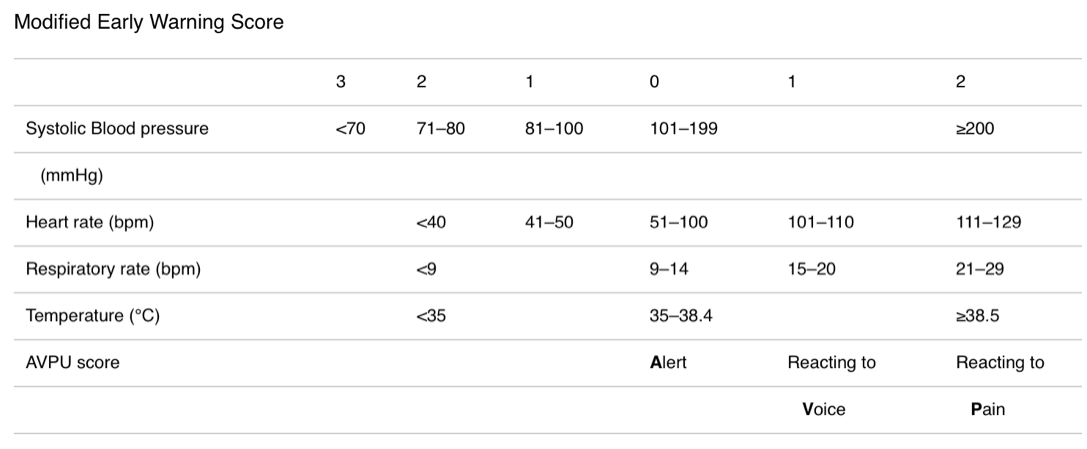Select the 71–80 blood pressure cell
Image resolution: width=1087 pixels, height=449 pixels.
click(441, 129)
